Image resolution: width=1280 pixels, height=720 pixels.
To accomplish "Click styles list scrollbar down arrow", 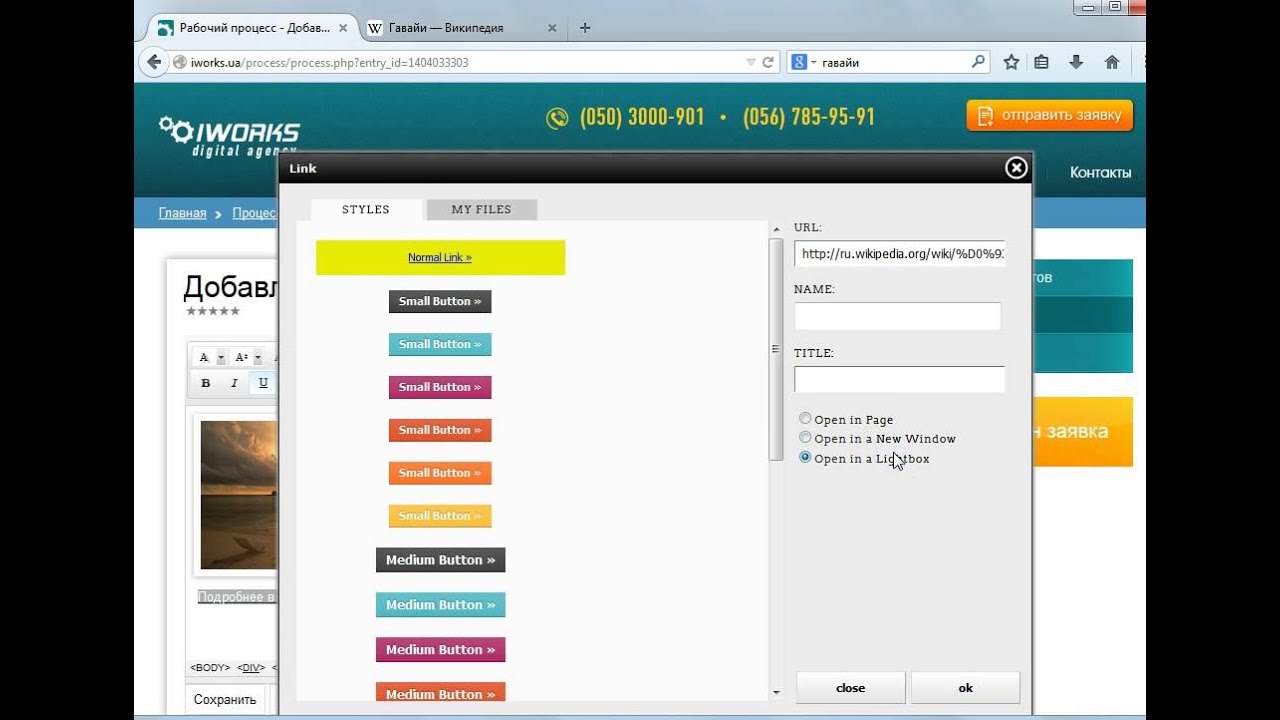I will tap(776, 692).
